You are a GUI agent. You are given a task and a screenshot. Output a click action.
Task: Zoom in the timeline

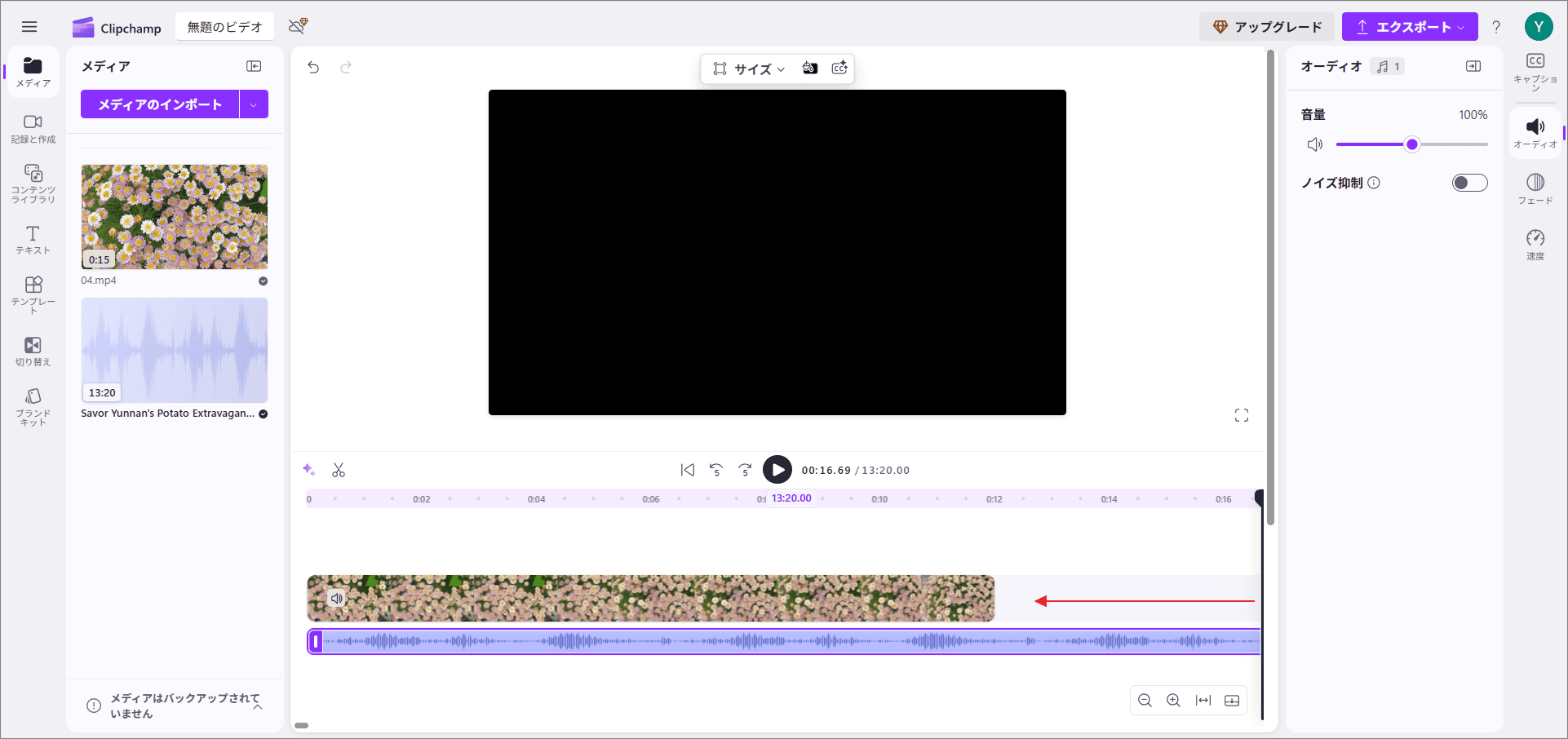(x=1173, y=701)
